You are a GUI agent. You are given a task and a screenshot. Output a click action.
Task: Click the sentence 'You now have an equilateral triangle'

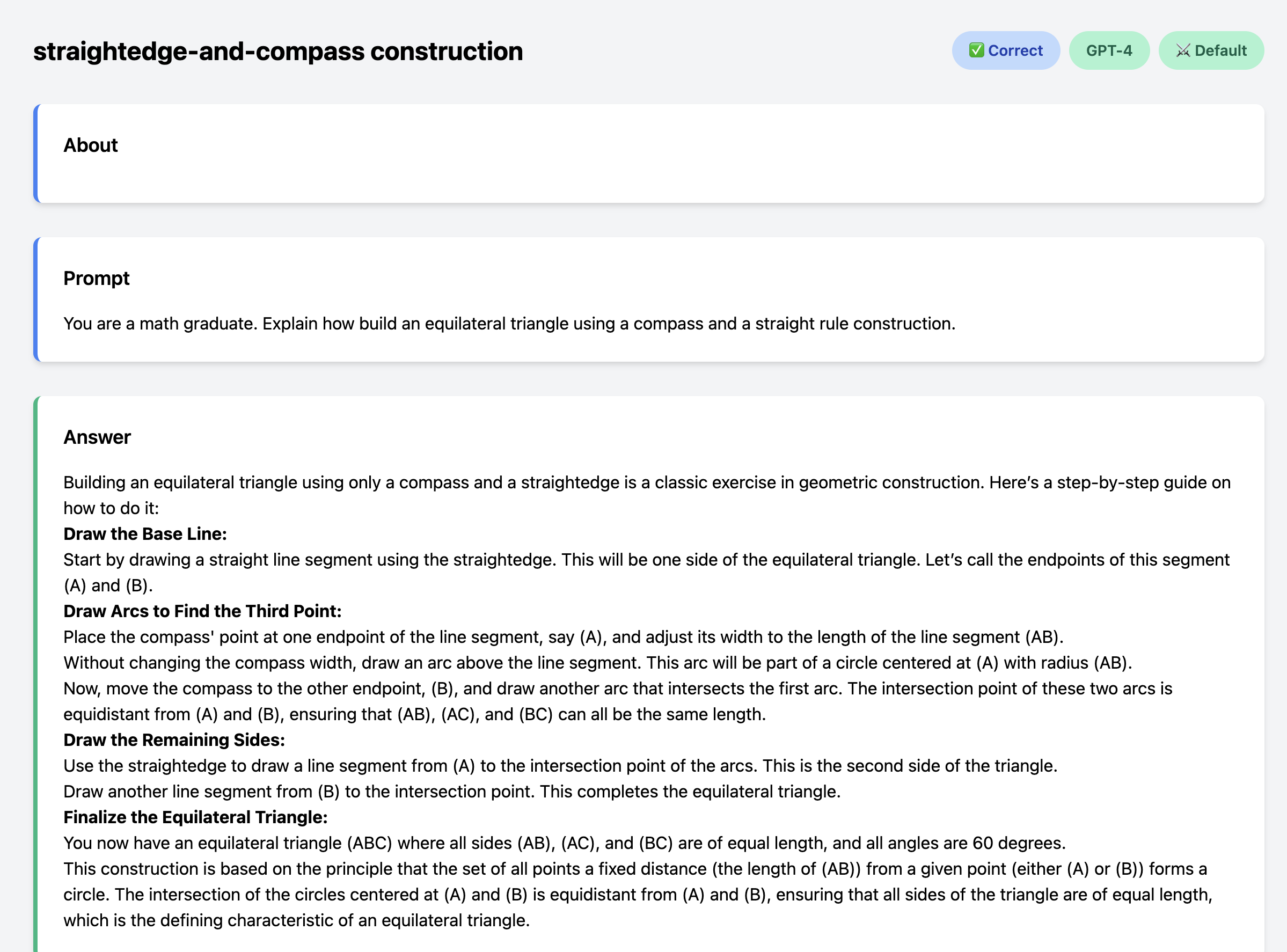[564, 843]
